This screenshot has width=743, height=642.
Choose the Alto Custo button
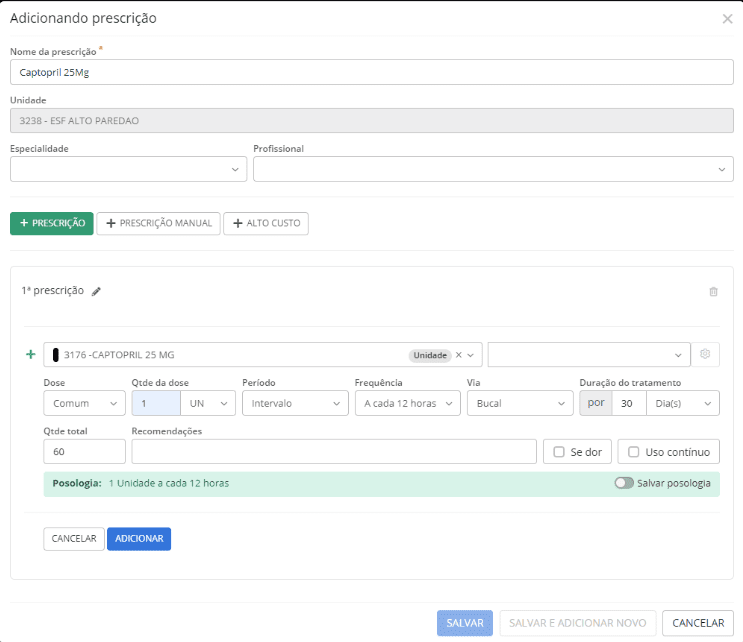(x=266, y=223)
